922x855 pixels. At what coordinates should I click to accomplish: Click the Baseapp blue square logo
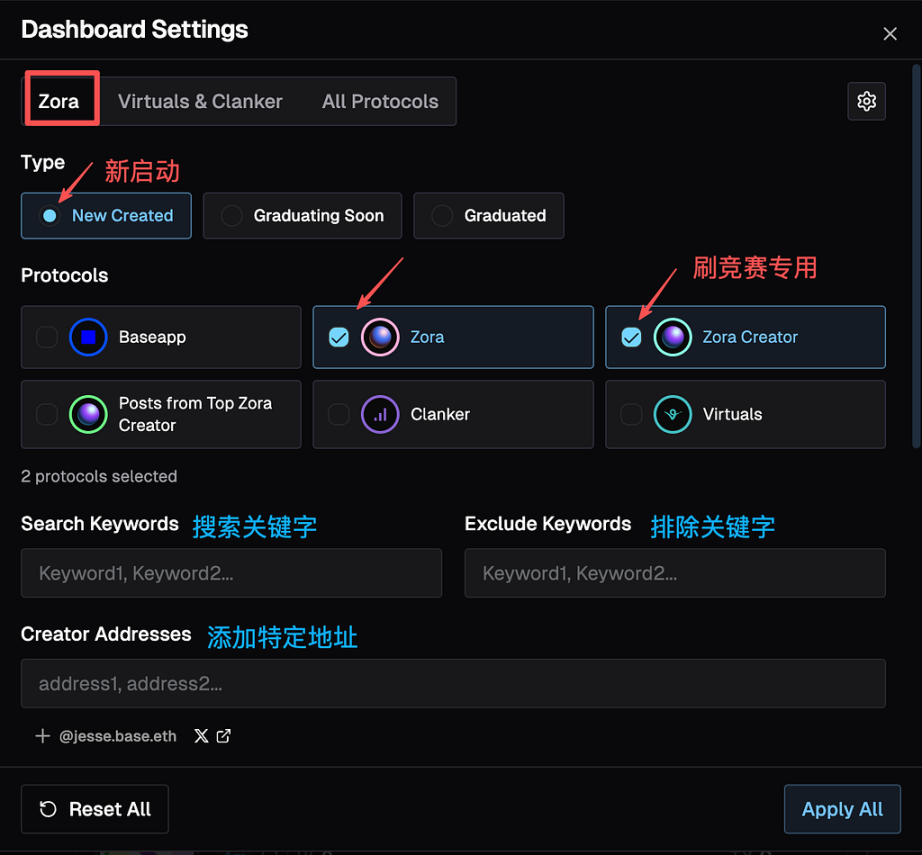tap(88, 338)
